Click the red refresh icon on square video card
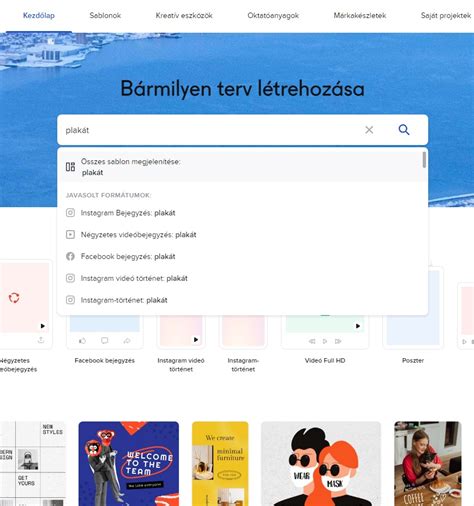Screen dimensions: 474x506 coord(14,297)
